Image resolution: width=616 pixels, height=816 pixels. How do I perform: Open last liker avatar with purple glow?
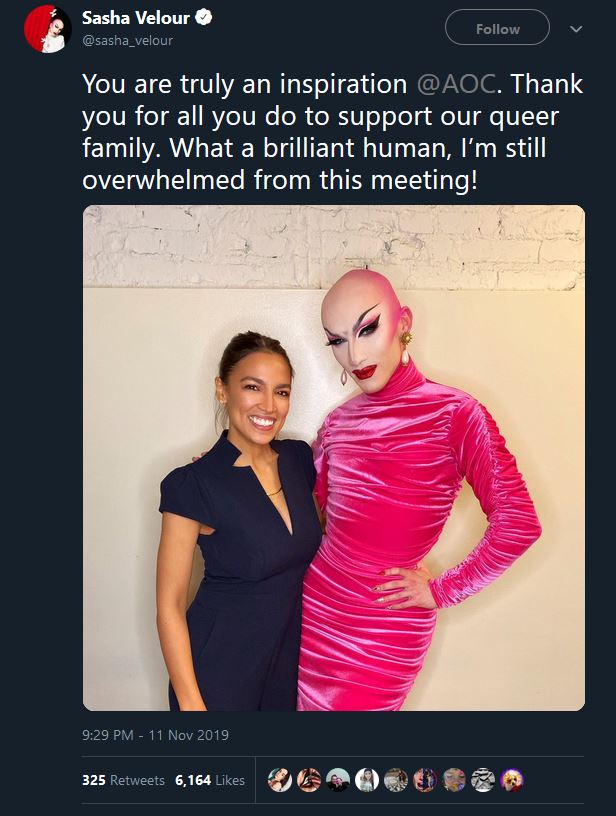512,780
